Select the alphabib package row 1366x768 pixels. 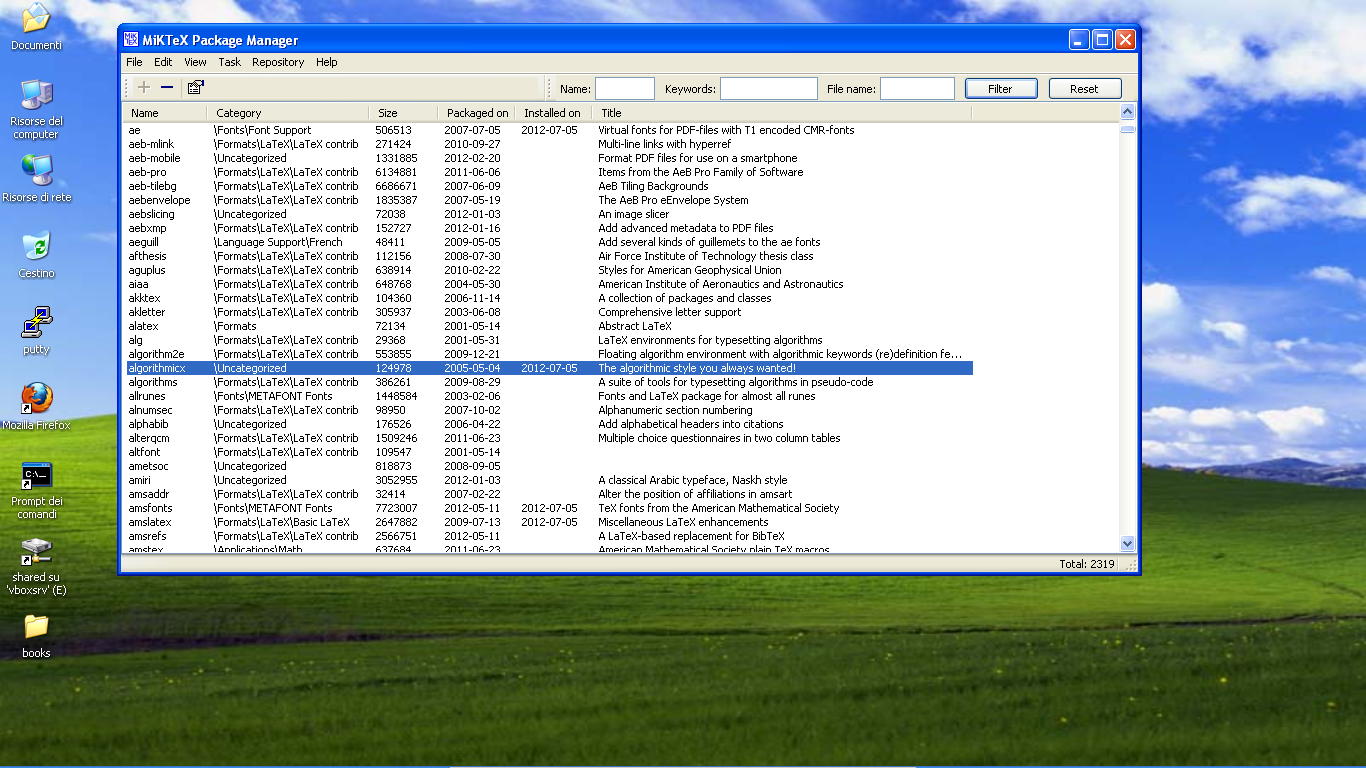(548, 424)
